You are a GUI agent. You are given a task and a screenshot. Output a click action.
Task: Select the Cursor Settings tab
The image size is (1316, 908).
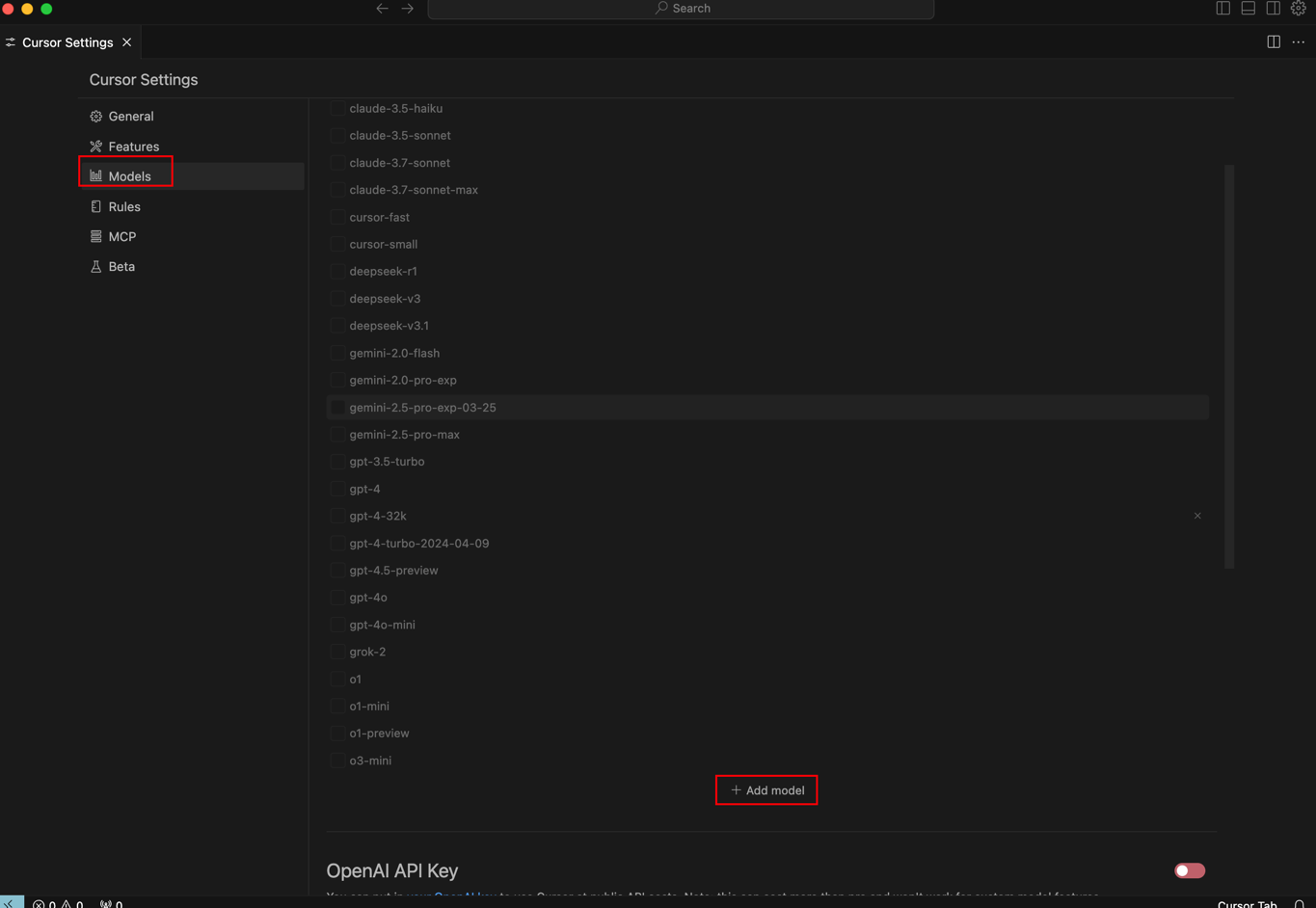[69, 42]
